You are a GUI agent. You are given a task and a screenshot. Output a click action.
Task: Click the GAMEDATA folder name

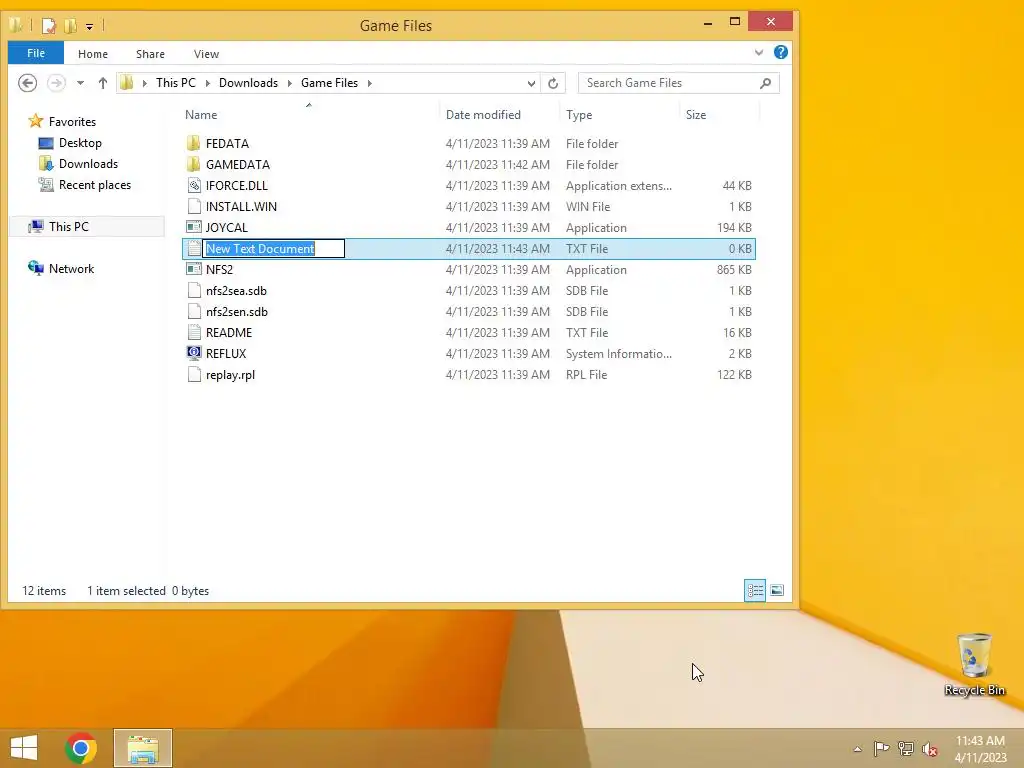coord(238,165)
